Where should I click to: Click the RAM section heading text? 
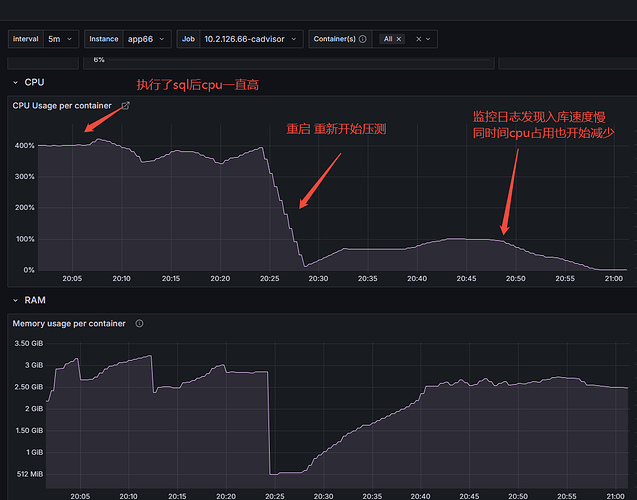pos(34,299)
